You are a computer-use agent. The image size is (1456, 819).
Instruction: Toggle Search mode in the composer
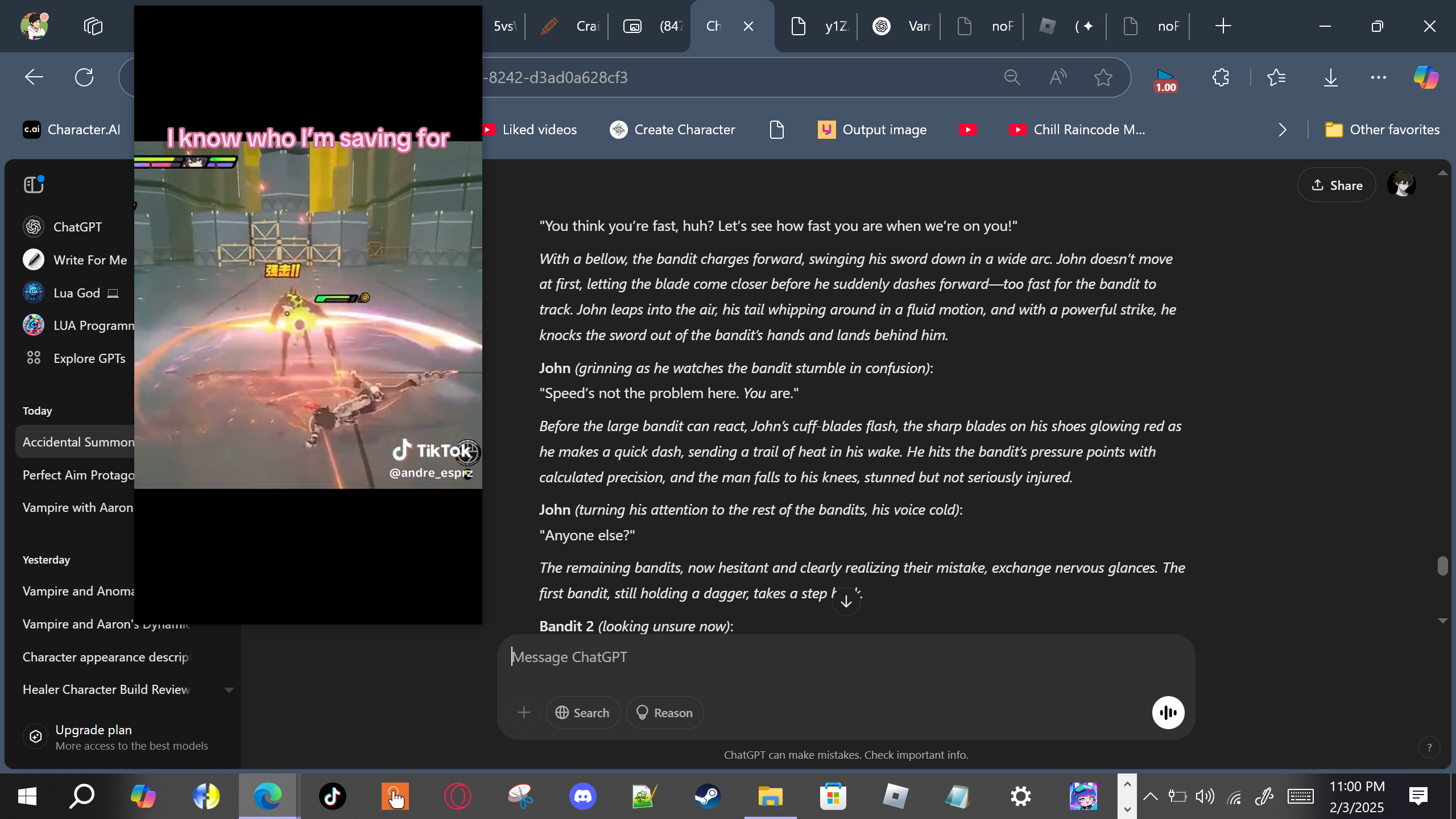tap(583, 713)
